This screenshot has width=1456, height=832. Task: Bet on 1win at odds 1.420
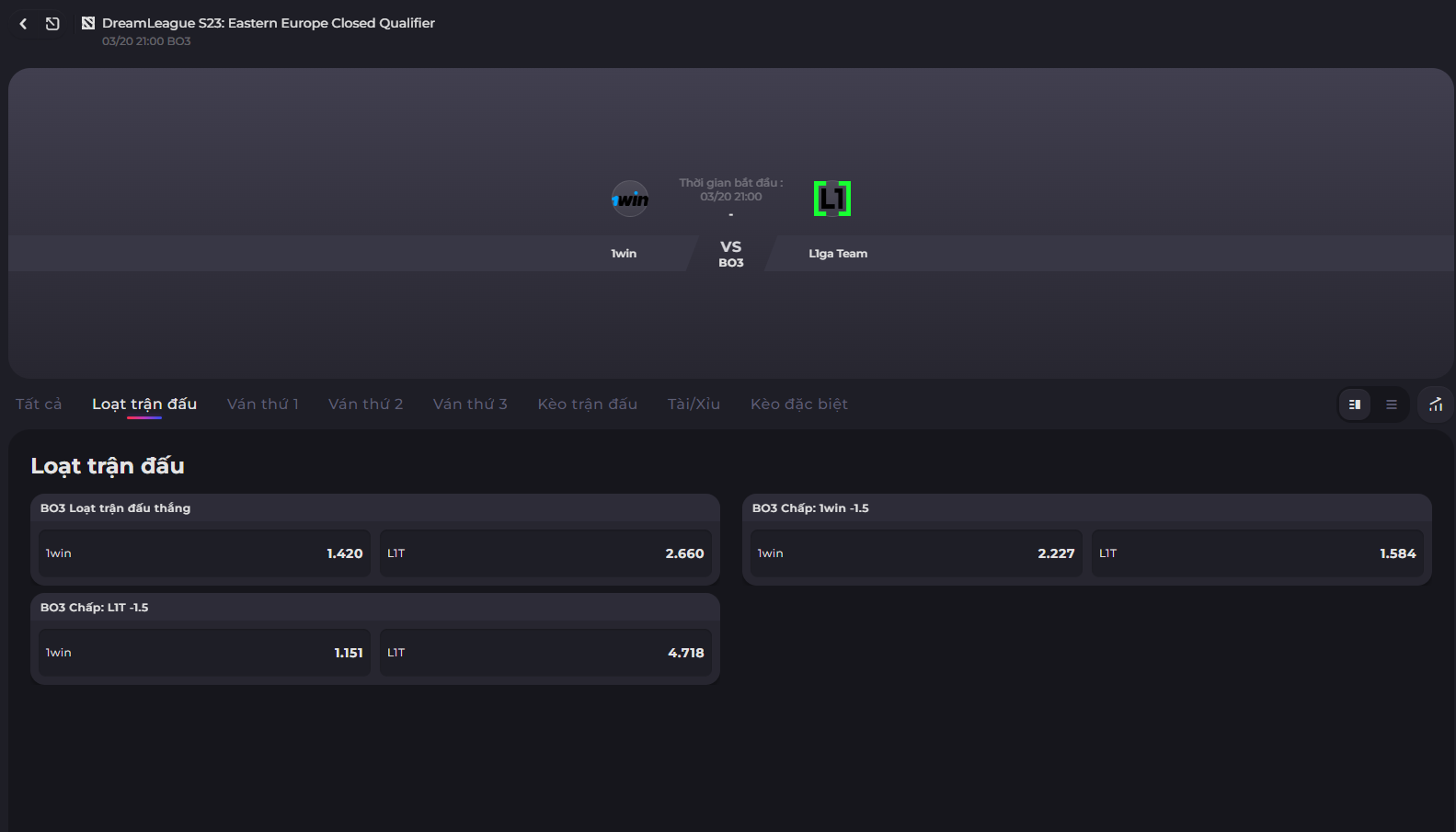pos(204,553)
